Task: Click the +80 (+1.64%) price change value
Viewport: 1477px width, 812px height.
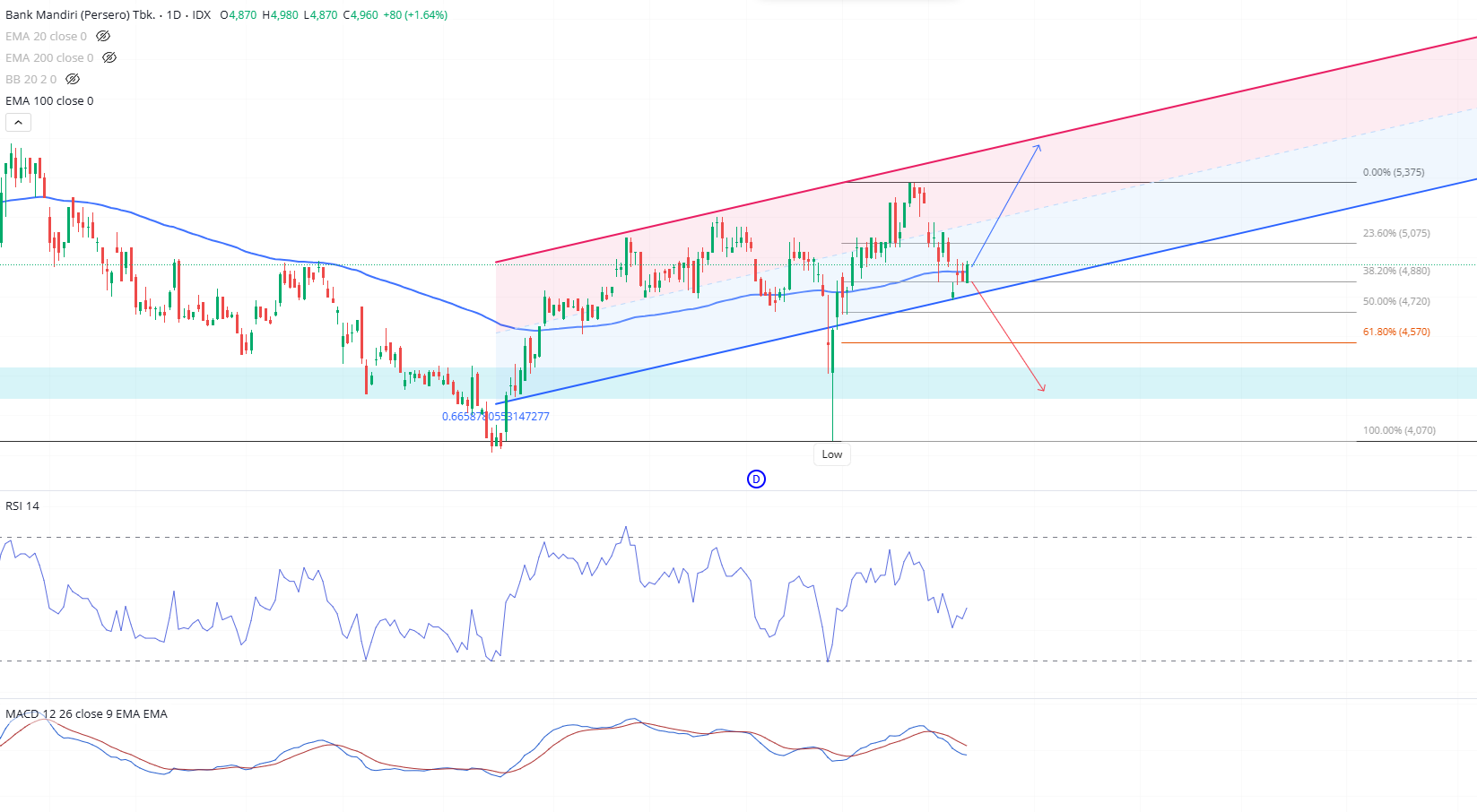Action: 415,15
